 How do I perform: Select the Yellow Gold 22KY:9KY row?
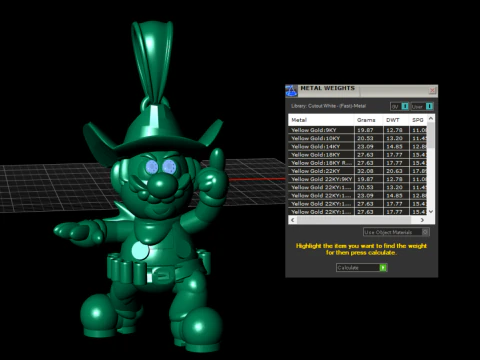click(357, 179)
